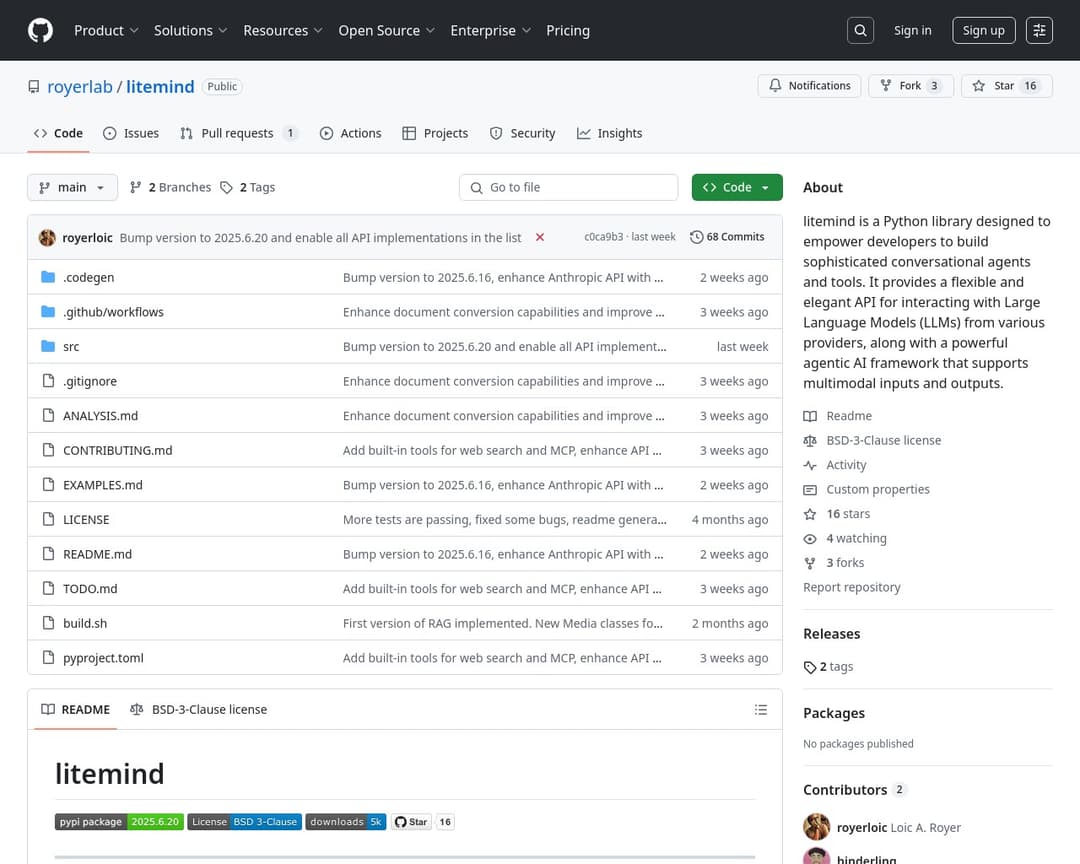Viewport: 1080px width, 864px height.
Task: Click the search magnifier icon in header
Action: point(860,30)
